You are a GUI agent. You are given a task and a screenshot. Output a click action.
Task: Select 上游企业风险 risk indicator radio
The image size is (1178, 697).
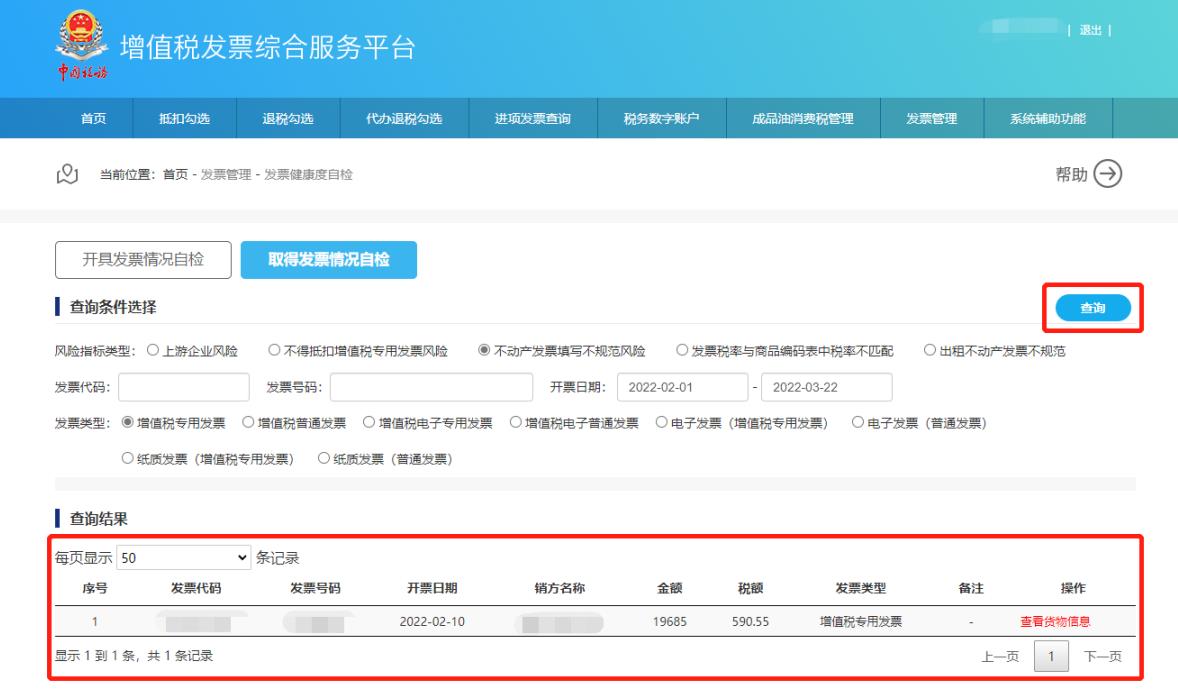point(153,351)
